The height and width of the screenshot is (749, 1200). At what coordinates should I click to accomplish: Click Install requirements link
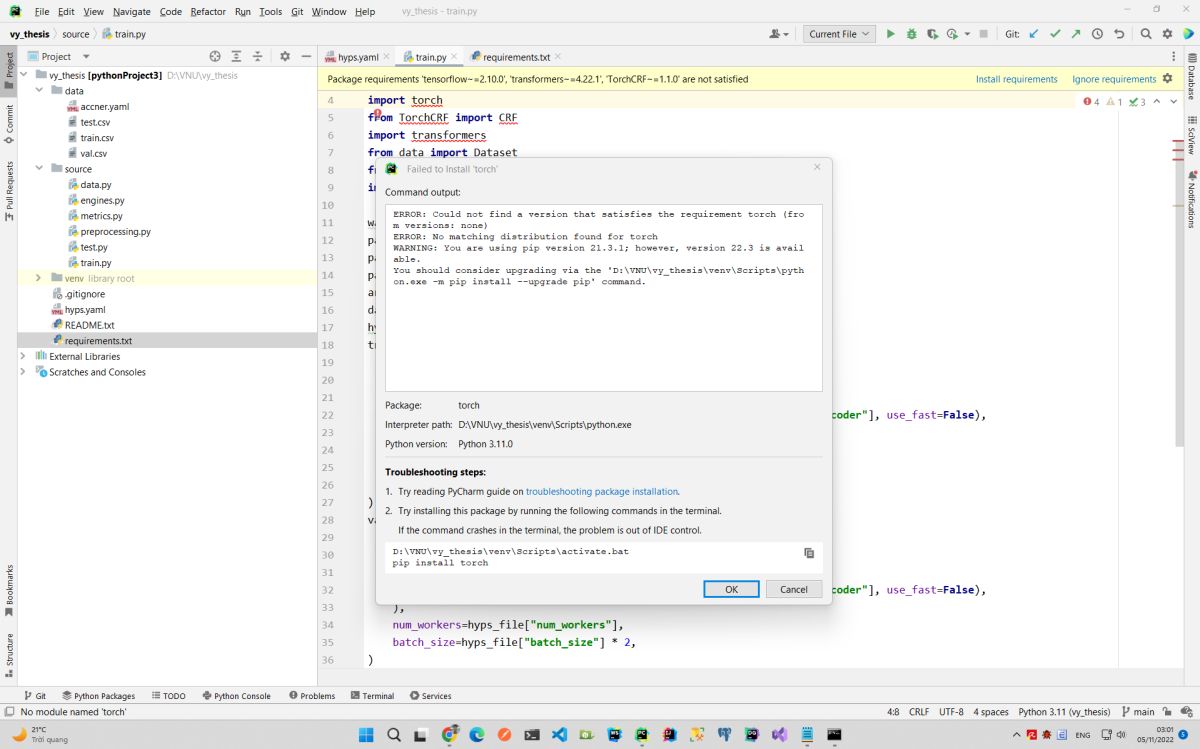(x=1016, y=79)
